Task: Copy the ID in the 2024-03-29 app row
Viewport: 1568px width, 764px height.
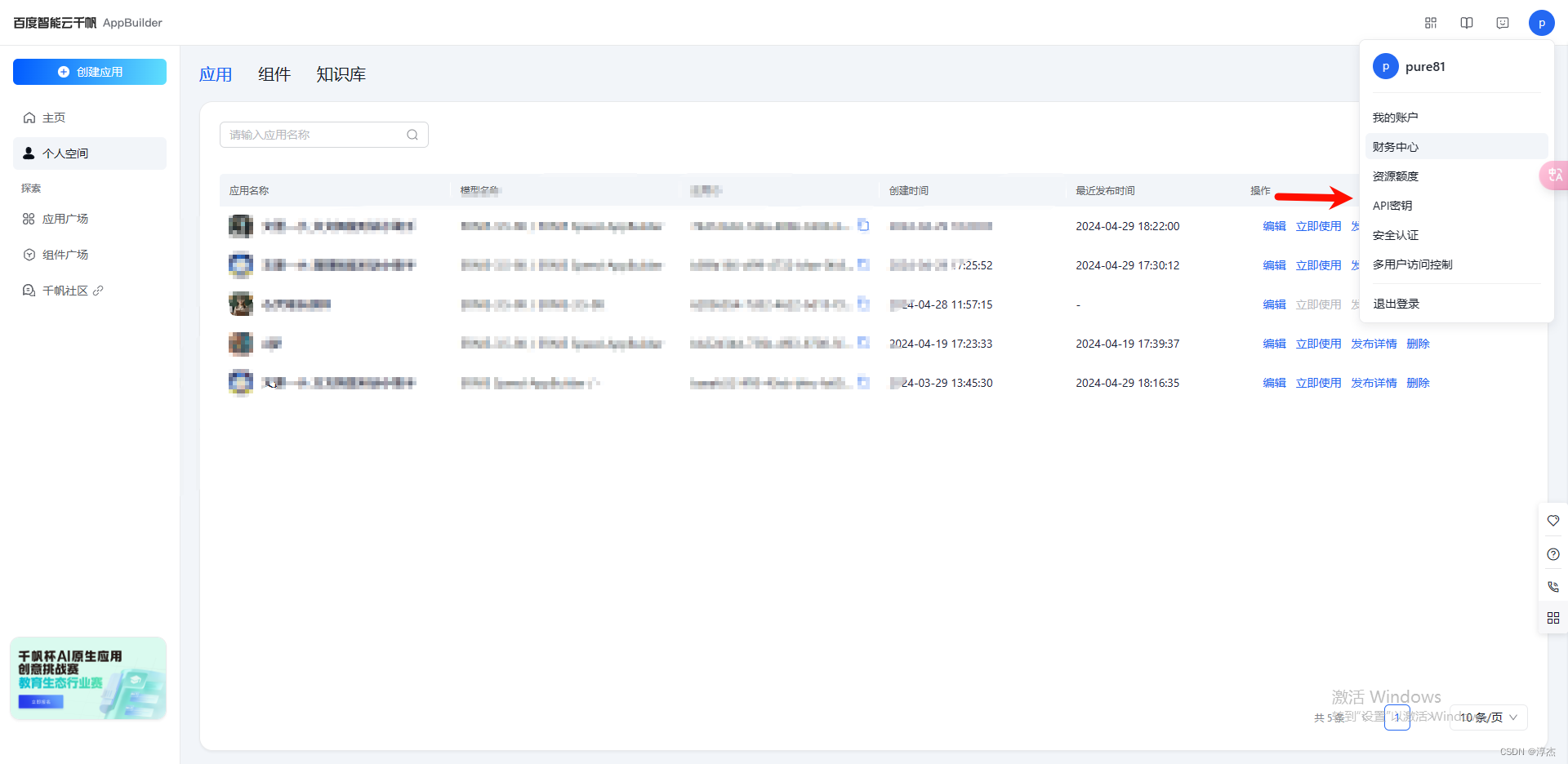Action: click(x=863, y=382)
